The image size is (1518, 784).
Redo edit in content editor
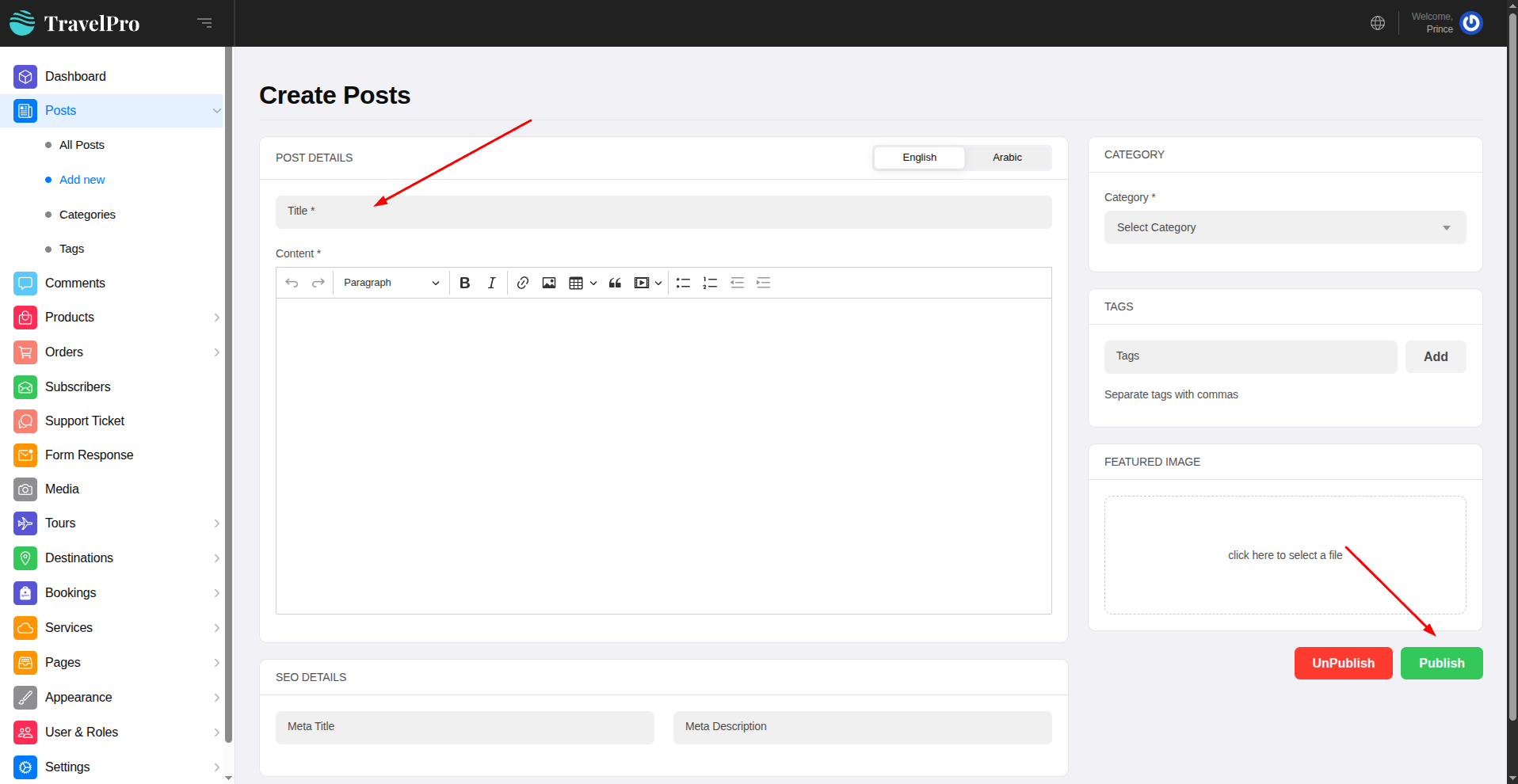pos(318,283)
